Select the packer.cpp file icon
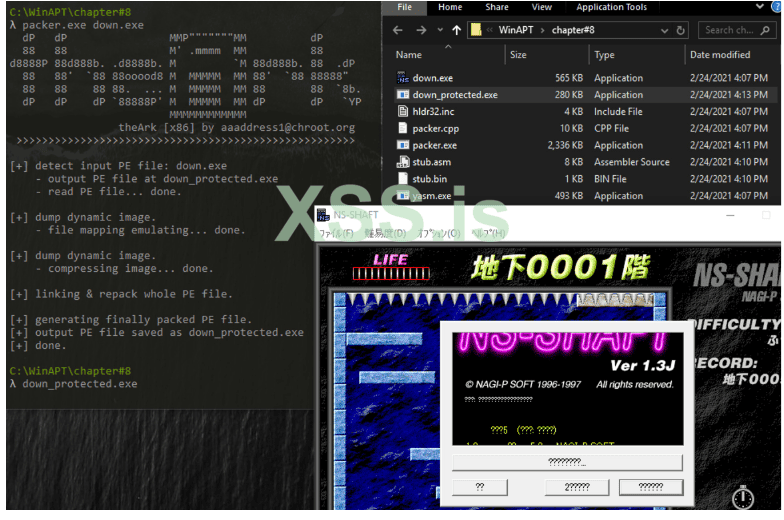The image size is (784, 520). 402,128
